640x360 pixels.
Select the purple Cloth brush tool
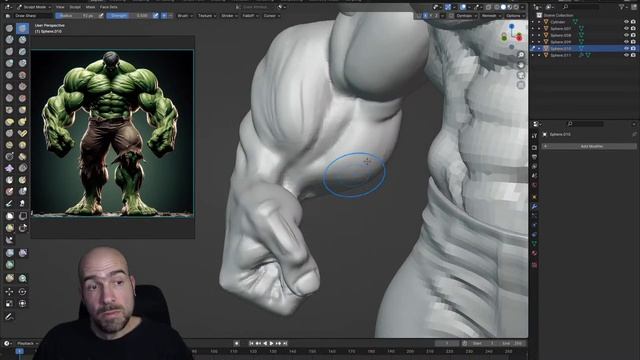[x=9, y=168]
